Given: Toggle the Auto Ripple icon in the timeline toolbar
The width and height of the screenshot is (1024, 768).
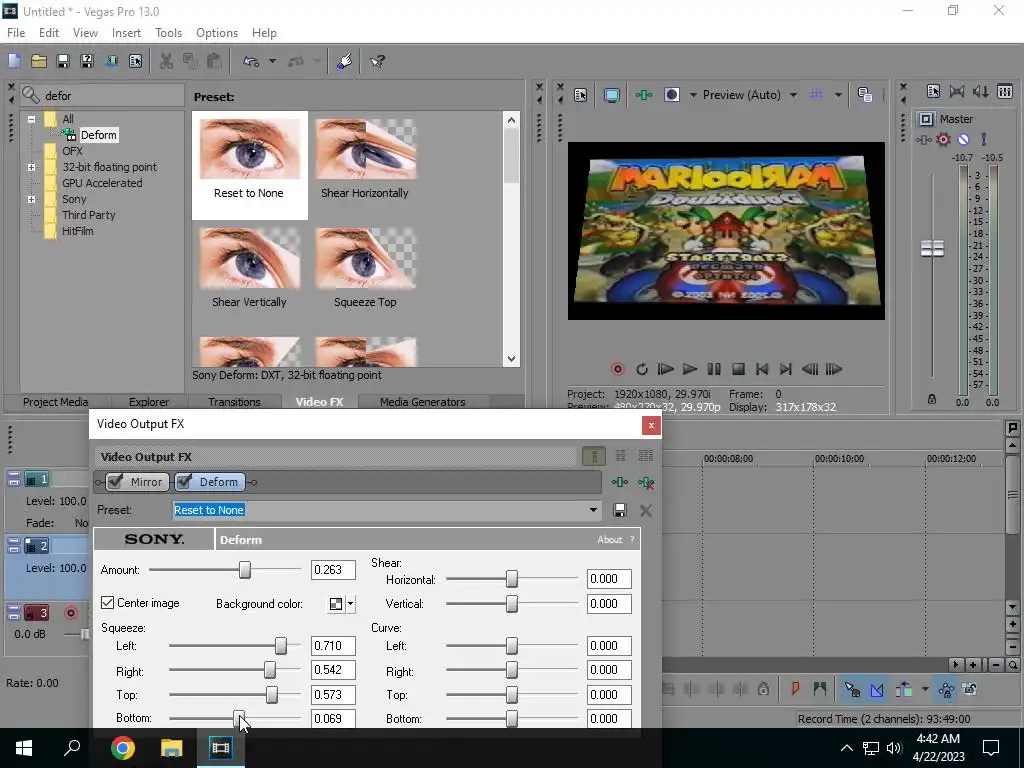Looking at the screenshot, I should tap(904, 689).
